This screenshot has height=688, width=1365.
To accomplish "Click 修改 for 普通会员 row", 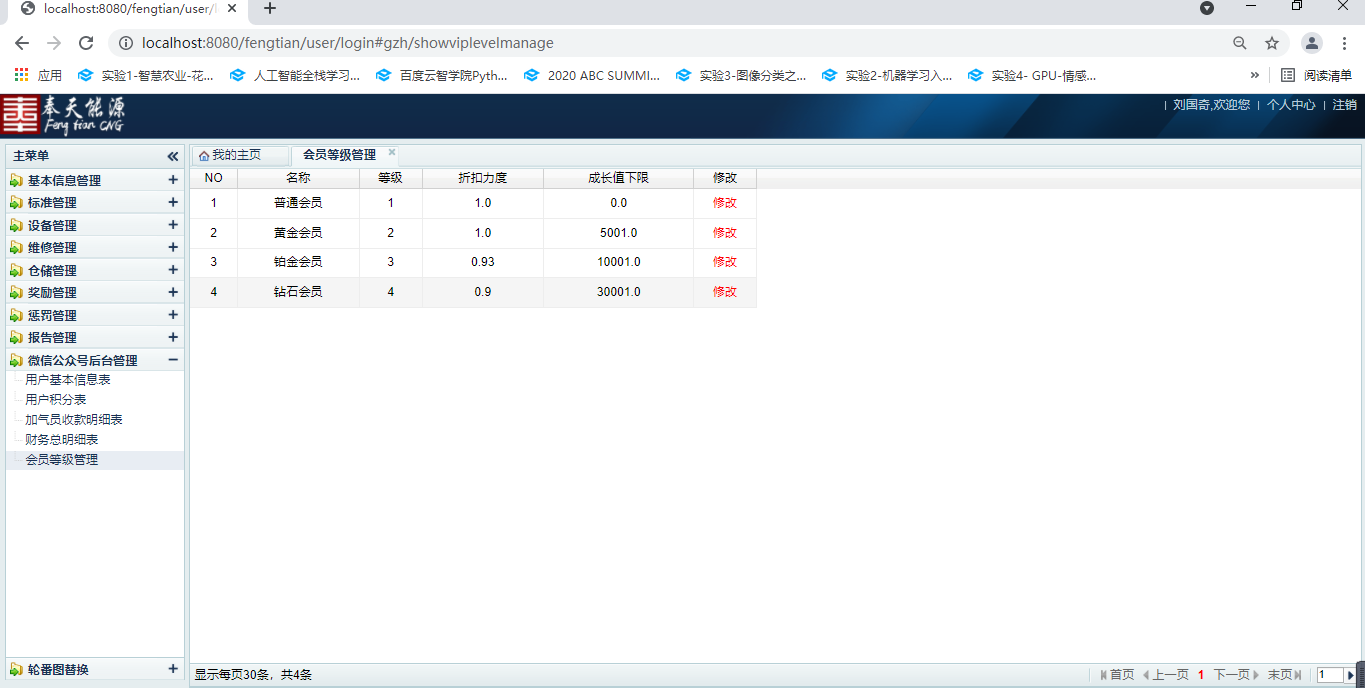I will [724, 203].
